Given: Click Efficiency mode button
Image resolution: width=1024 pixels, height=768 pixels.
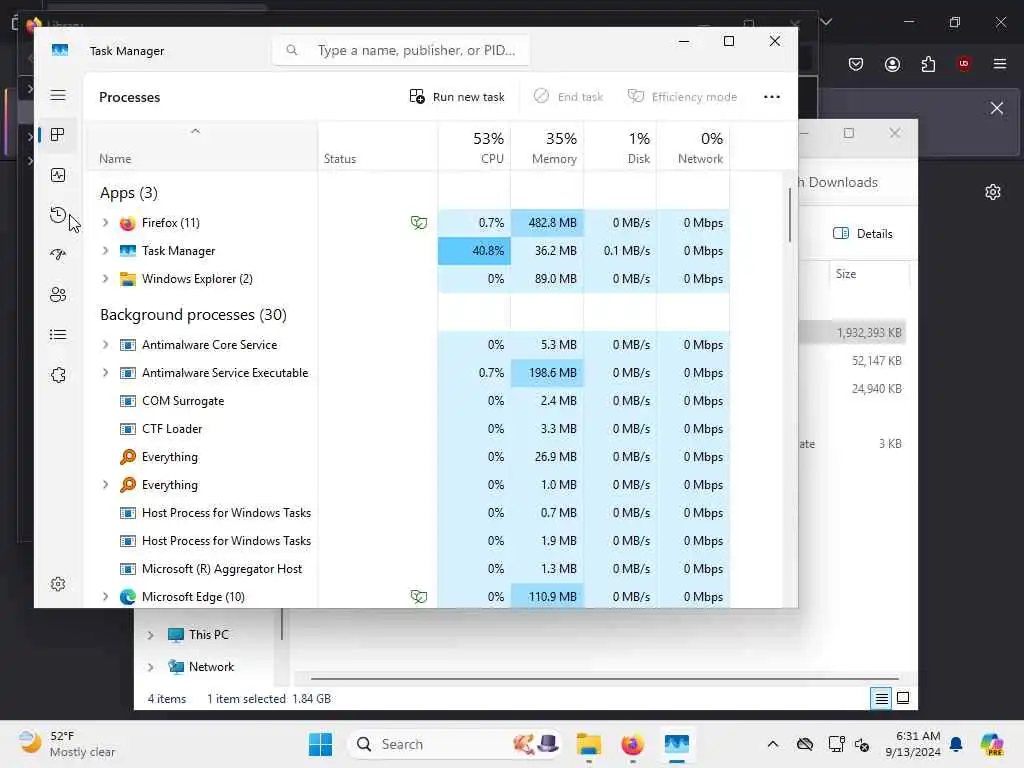Looking at the screenshot, I should 682,97.
